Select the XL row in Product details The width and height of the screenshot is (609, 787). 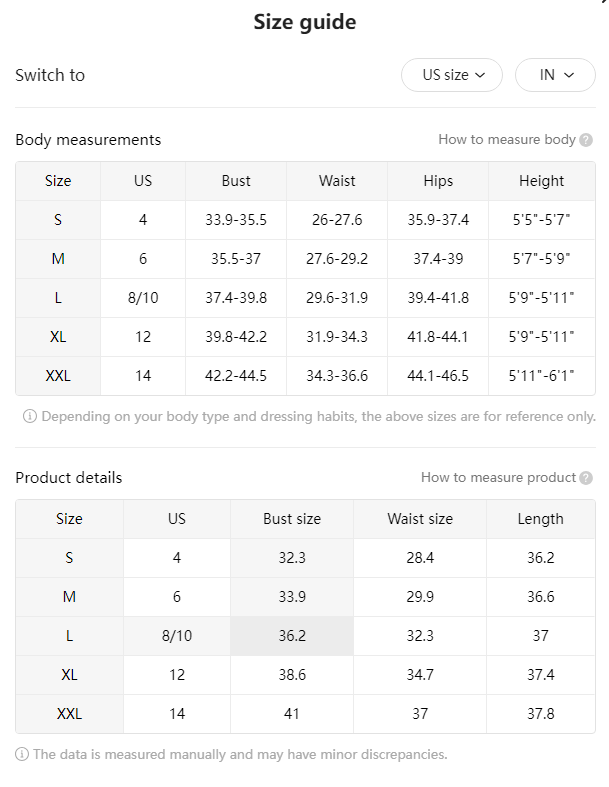tap(305, 675)
